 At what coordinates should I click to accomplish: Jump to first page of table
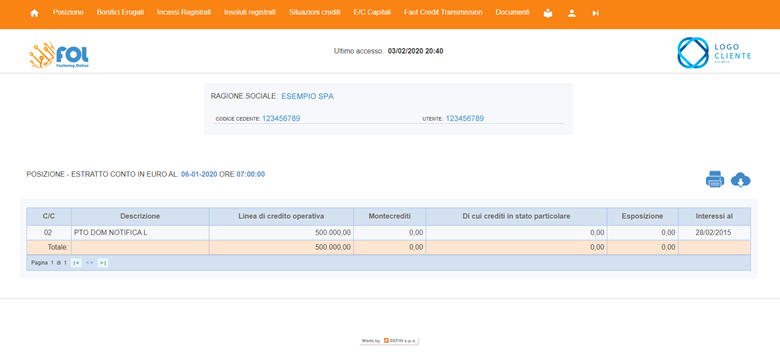(x=76, y=263)
